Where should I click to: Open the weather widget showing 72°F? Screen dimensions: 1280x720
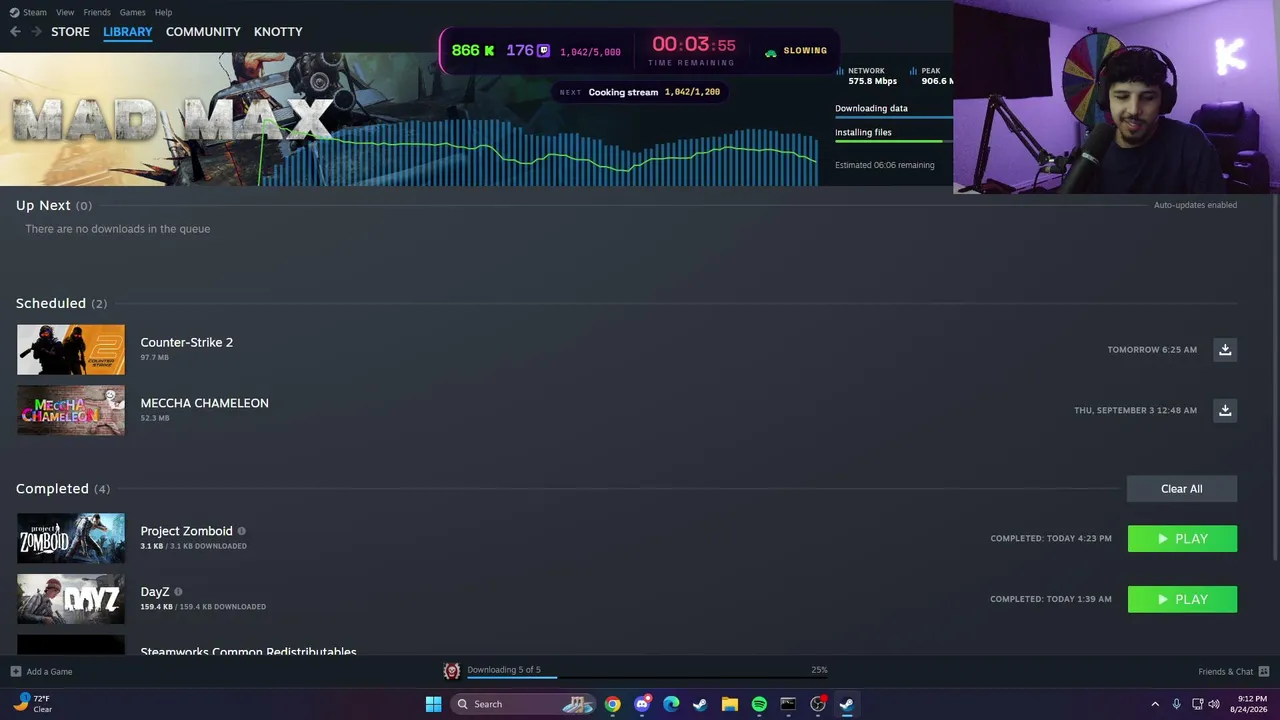32,704
